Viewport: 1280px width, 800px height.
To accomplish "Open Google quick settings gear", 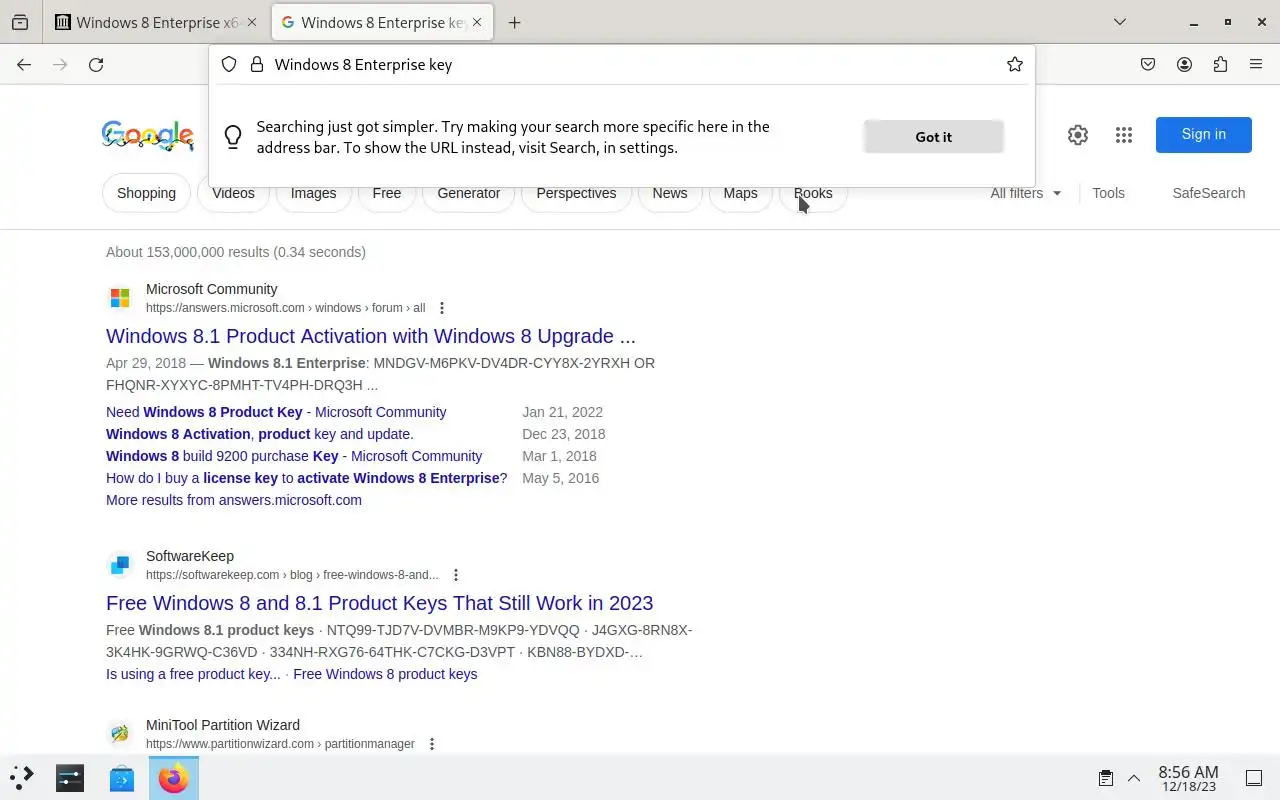I will pyautogui.click(x=1077, y=135).
